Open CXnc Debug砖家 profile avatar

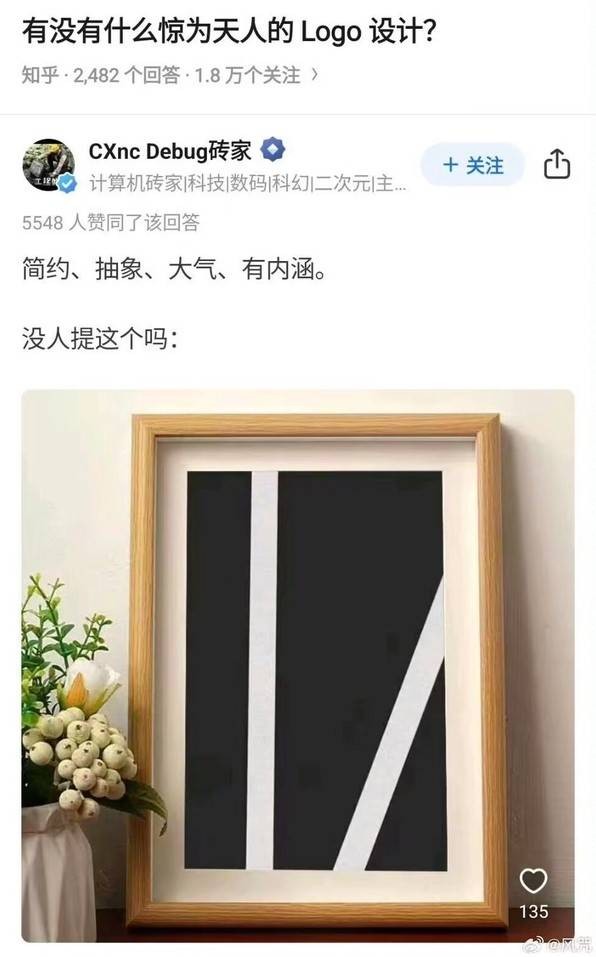coord(49,165)
